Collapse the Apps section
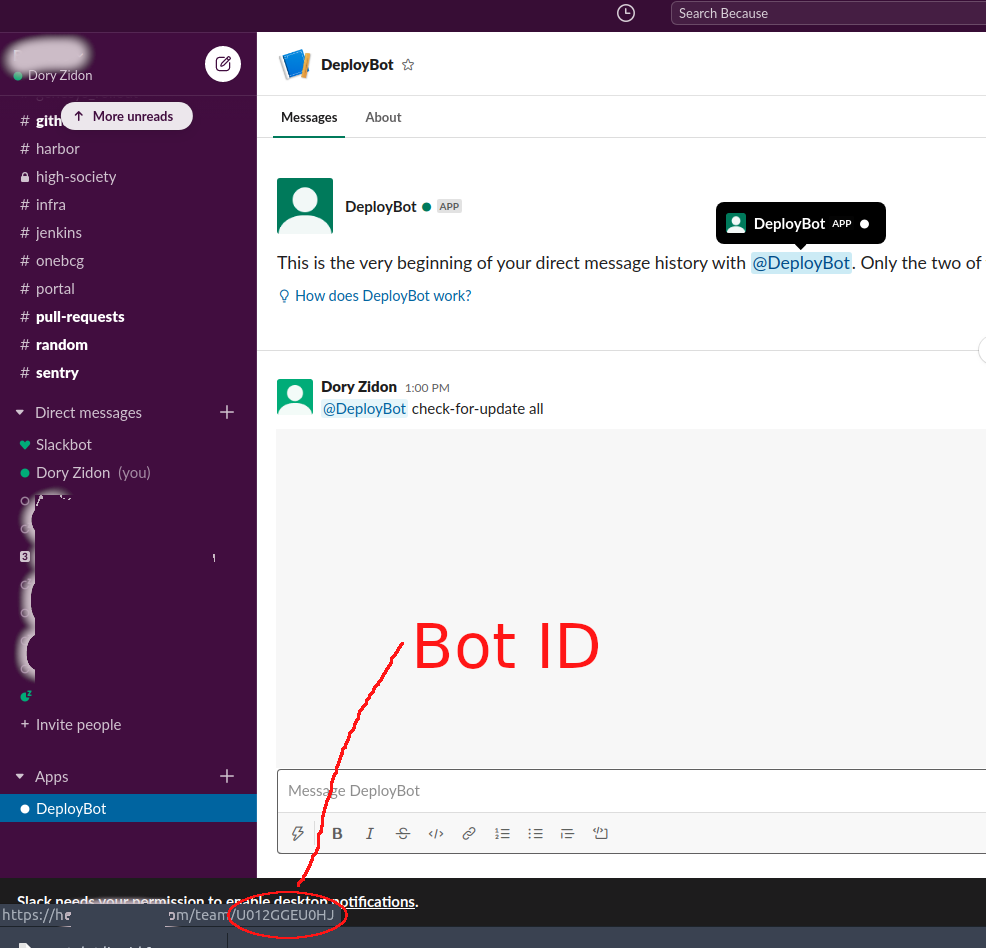This screenshot has height=948, width=986. [x=20, y=777]
